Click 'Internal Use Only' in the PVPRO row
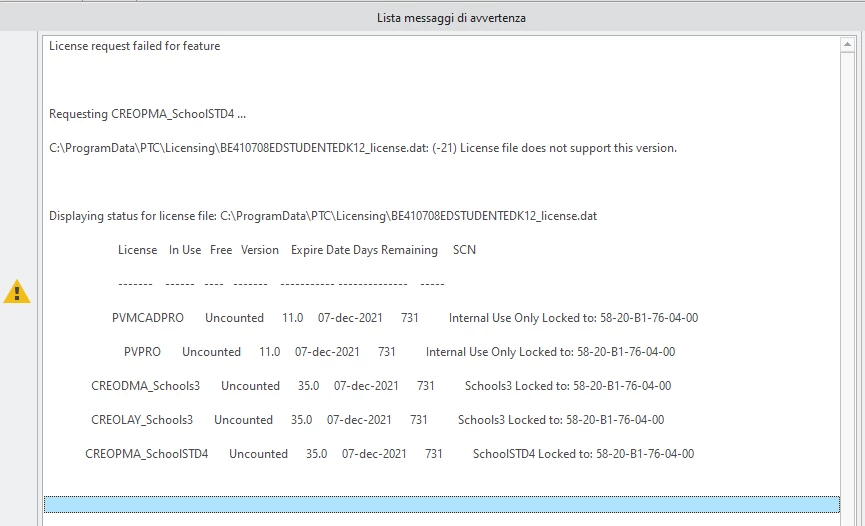This screenshot has height=526, width=865. coord(471,352)
